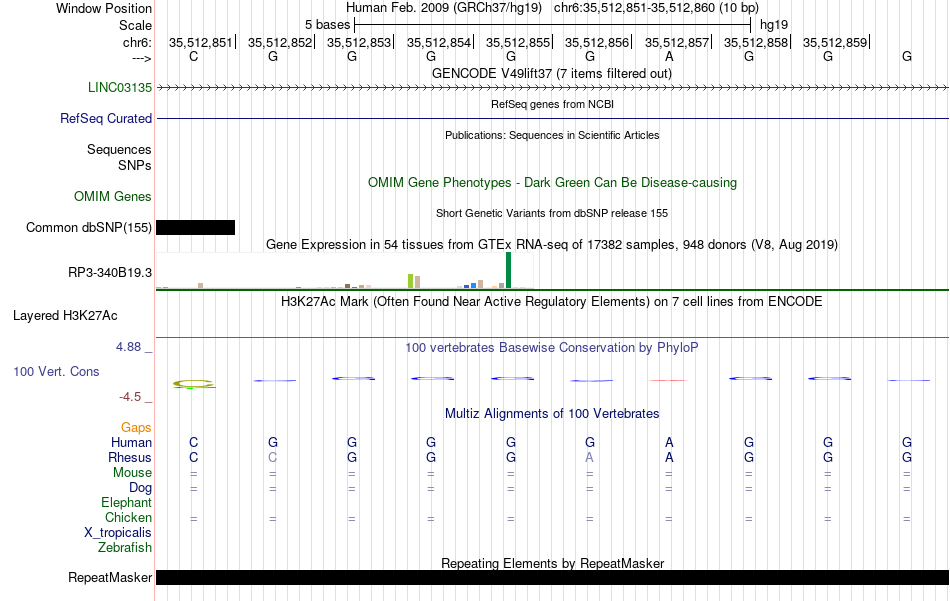The image size is (950, 601).
Task: Click the tall green GTEx expression bar
Action: click(x=508, y=270)
